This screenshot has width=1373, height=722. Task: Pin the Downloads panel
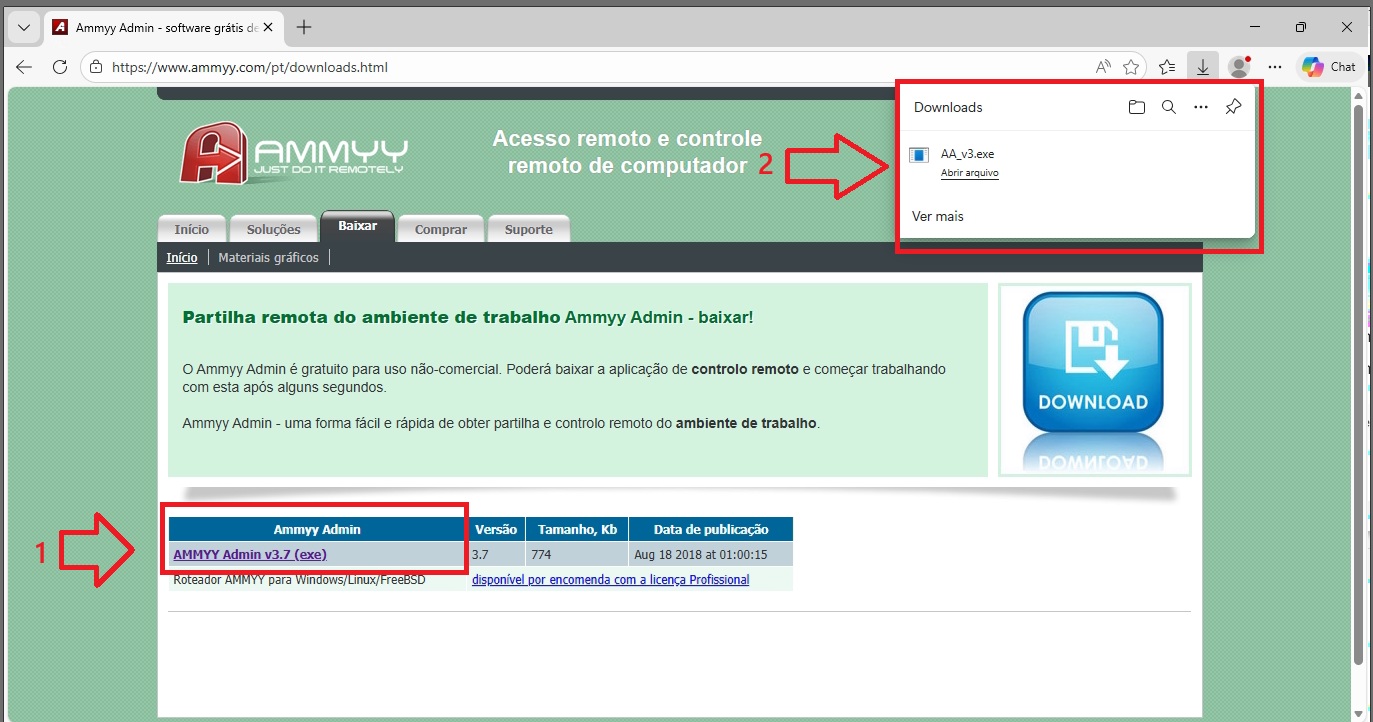pyautogui.click(x=1233, y=107)
